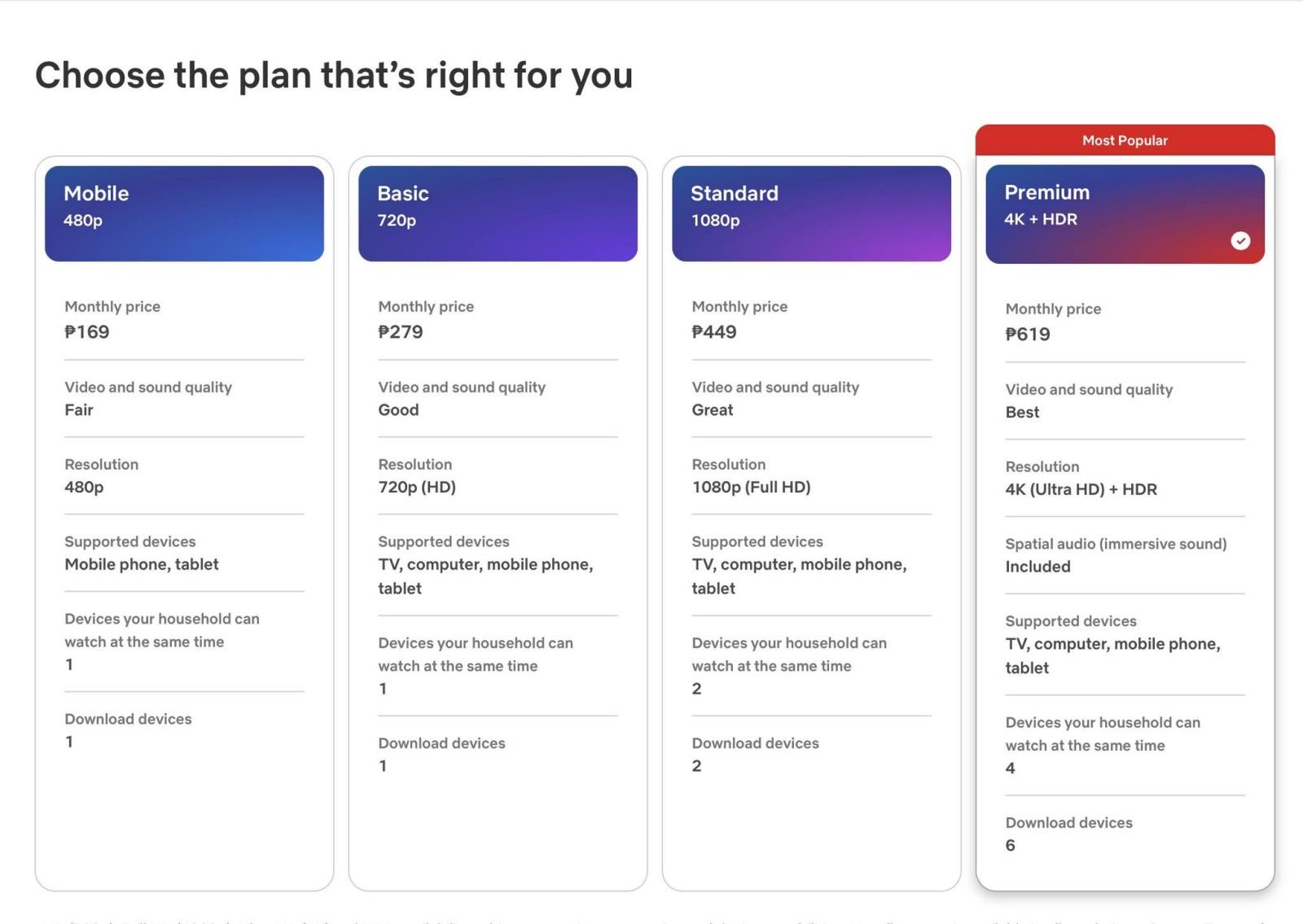Click the Standard plan's Download devices row
1303x924 pixels.
811,755
